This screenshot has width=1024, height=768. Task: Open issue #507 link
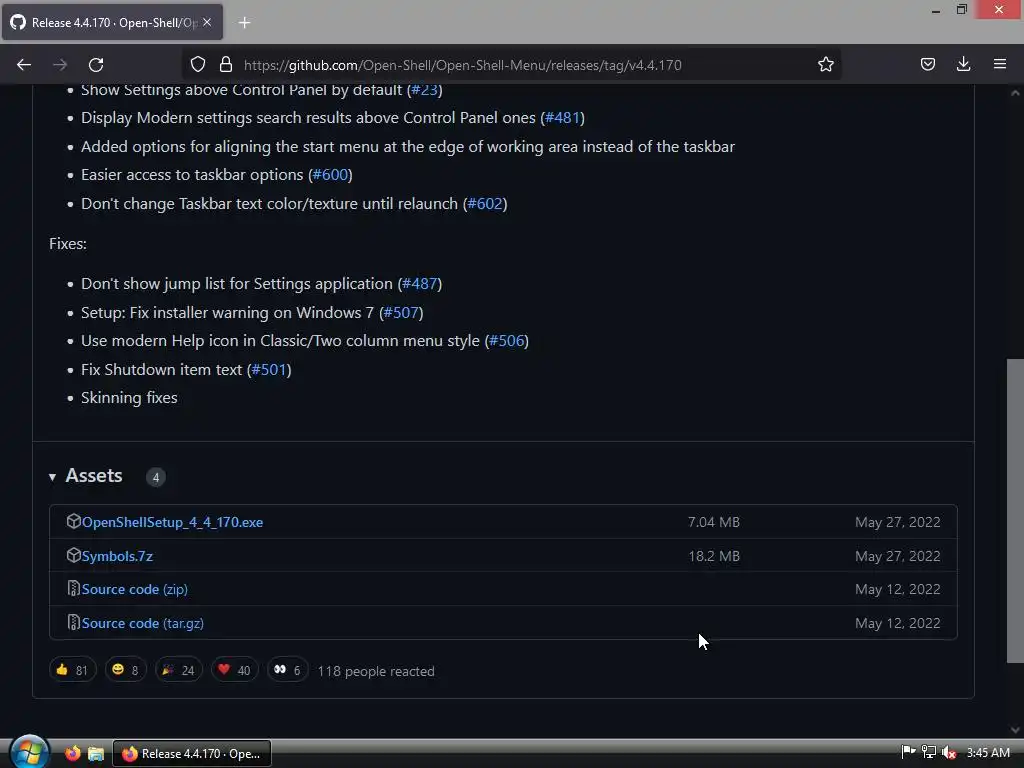tap(401, 312)
